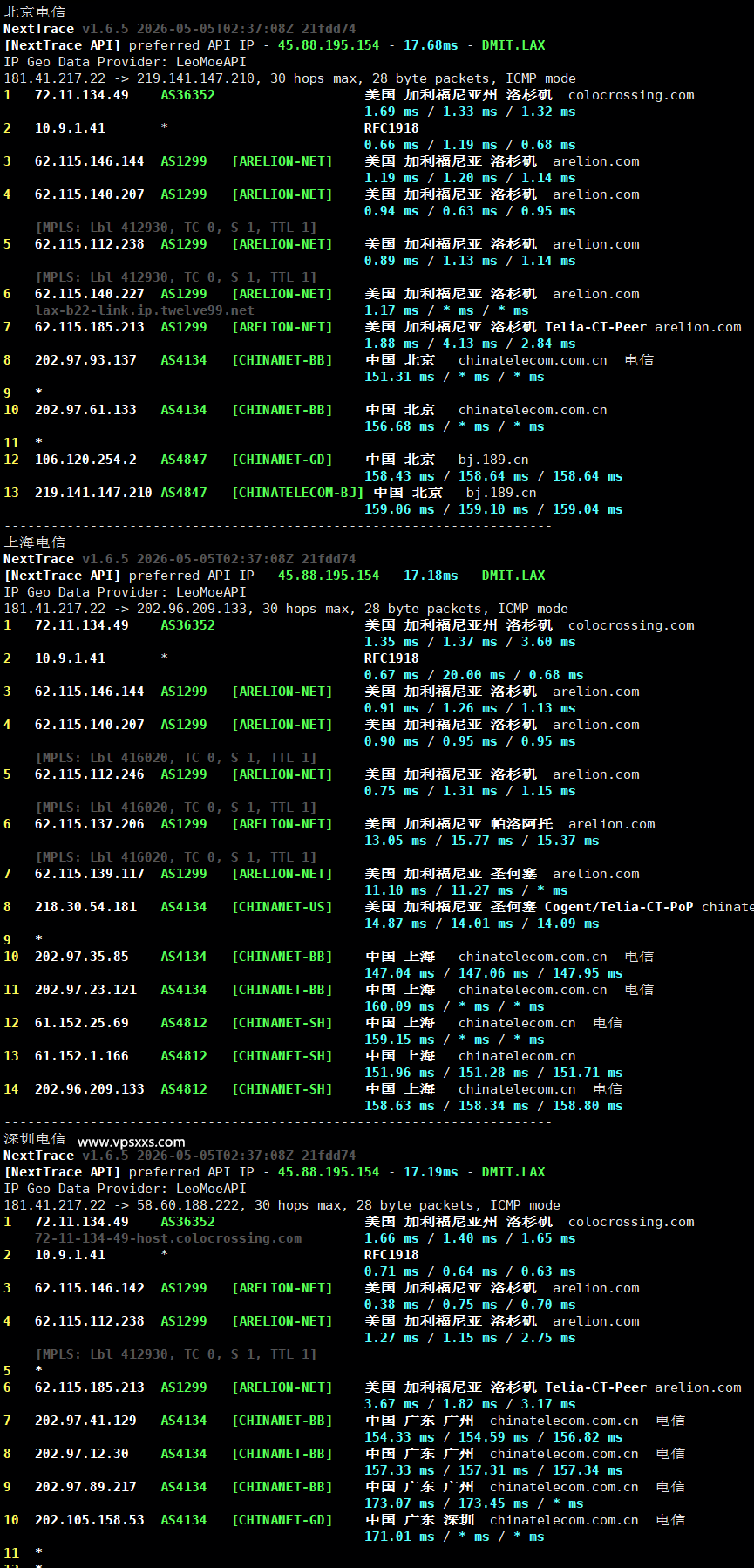Screen dimensions: 754x1568
Task: Click hostname 72-11-134-49-host.colocrossing.com
Action: click(168, 1238)
